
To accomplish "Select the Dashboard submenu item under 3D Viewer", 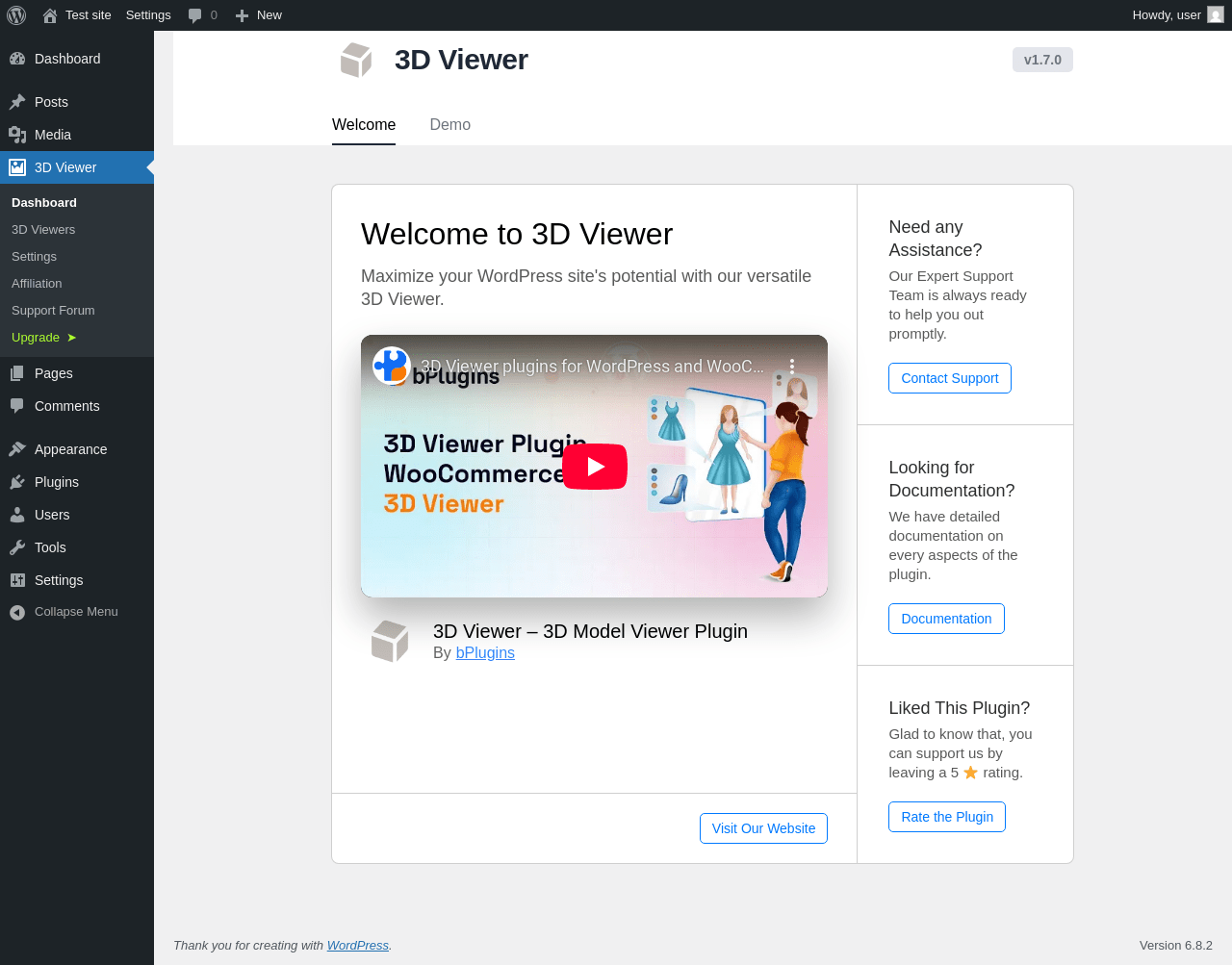I will (x=44, y=203).
